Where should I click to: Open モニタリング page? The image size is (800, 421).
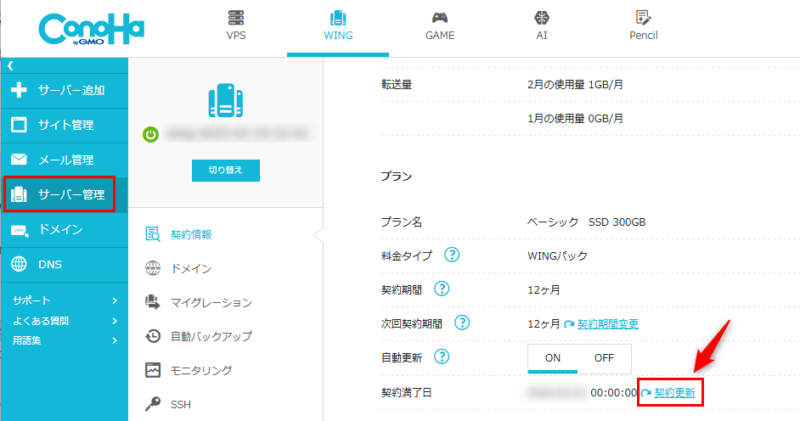coord(201,370)
